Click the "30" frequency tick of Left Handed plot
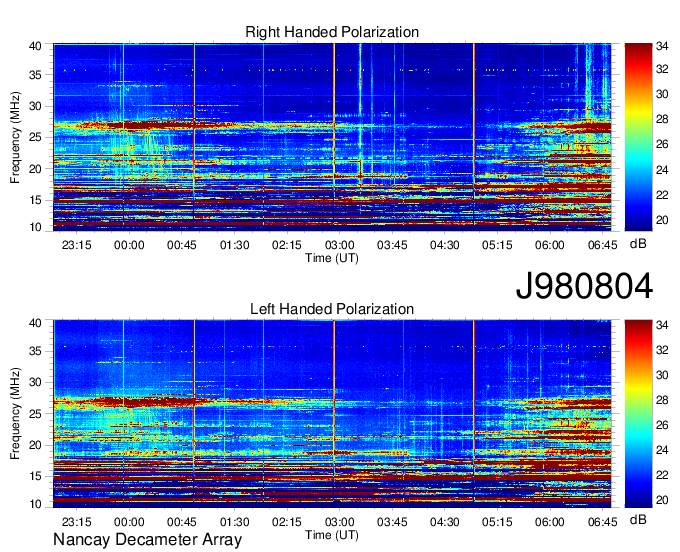The height and width of the screenshot is (552, 680). coord(36,383)
